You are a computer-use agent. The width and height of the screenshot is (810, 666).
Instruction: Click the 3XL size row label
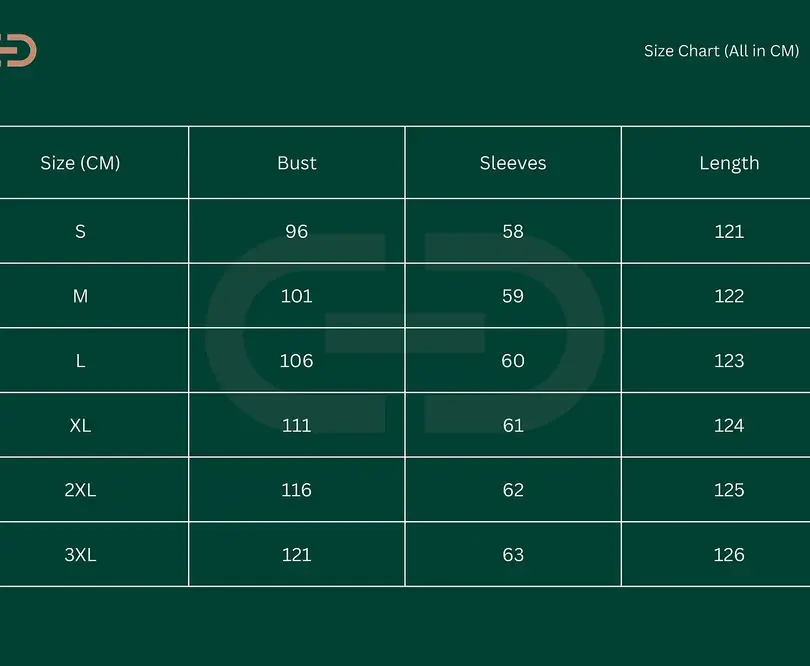[80, 554]
